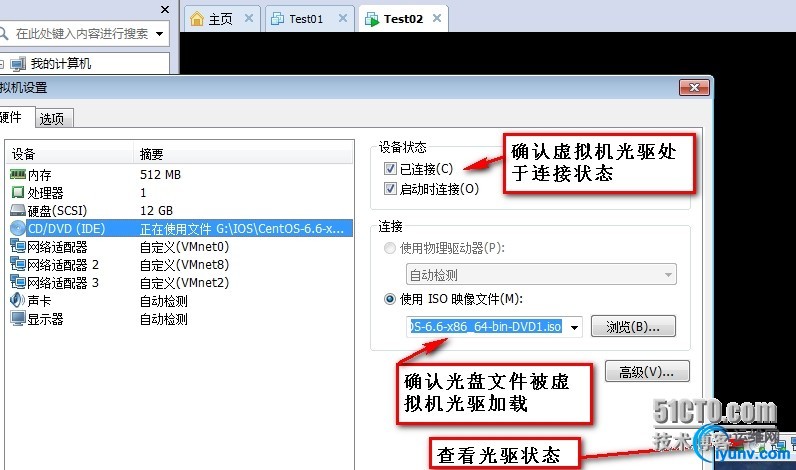
Task: Close the 主页 tab
Action: pos(249,18)
